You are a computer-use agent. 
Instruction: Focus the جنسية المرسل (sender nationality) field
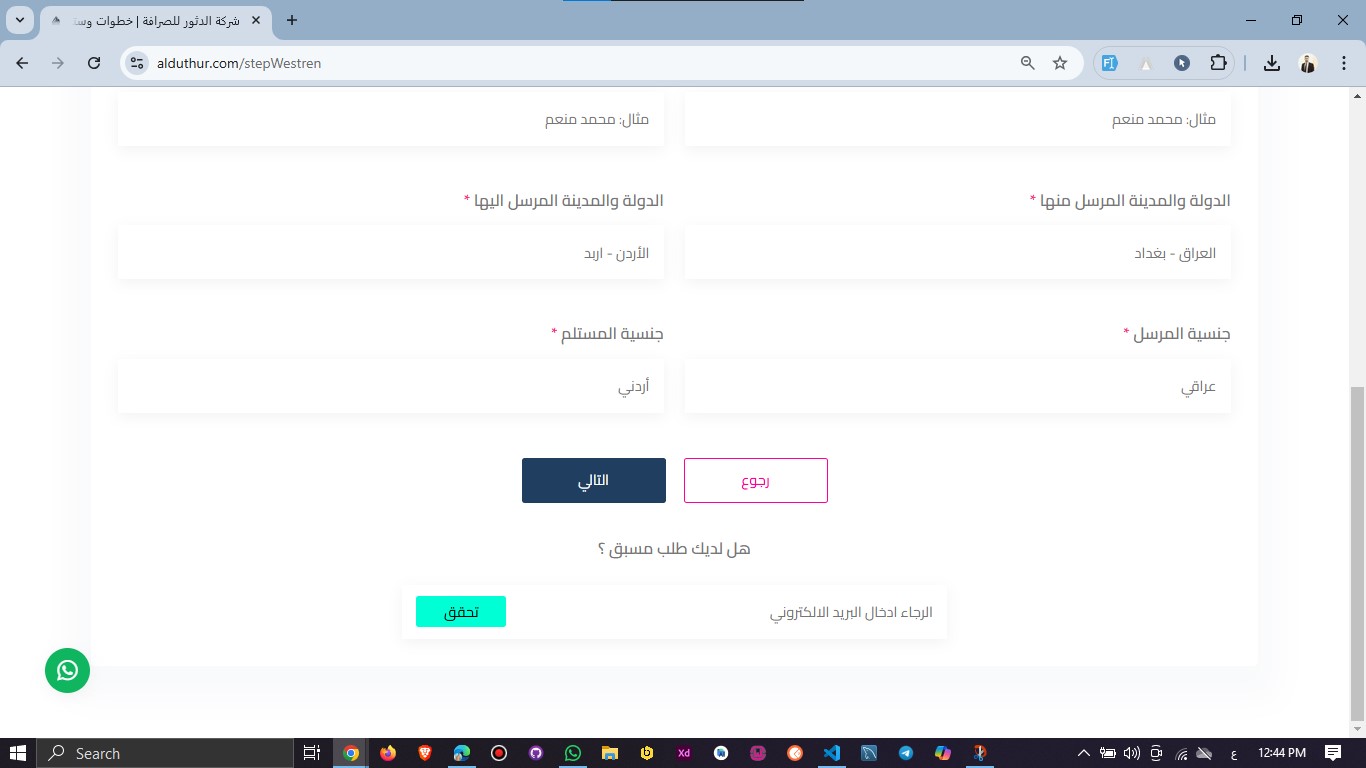point(957,386)
